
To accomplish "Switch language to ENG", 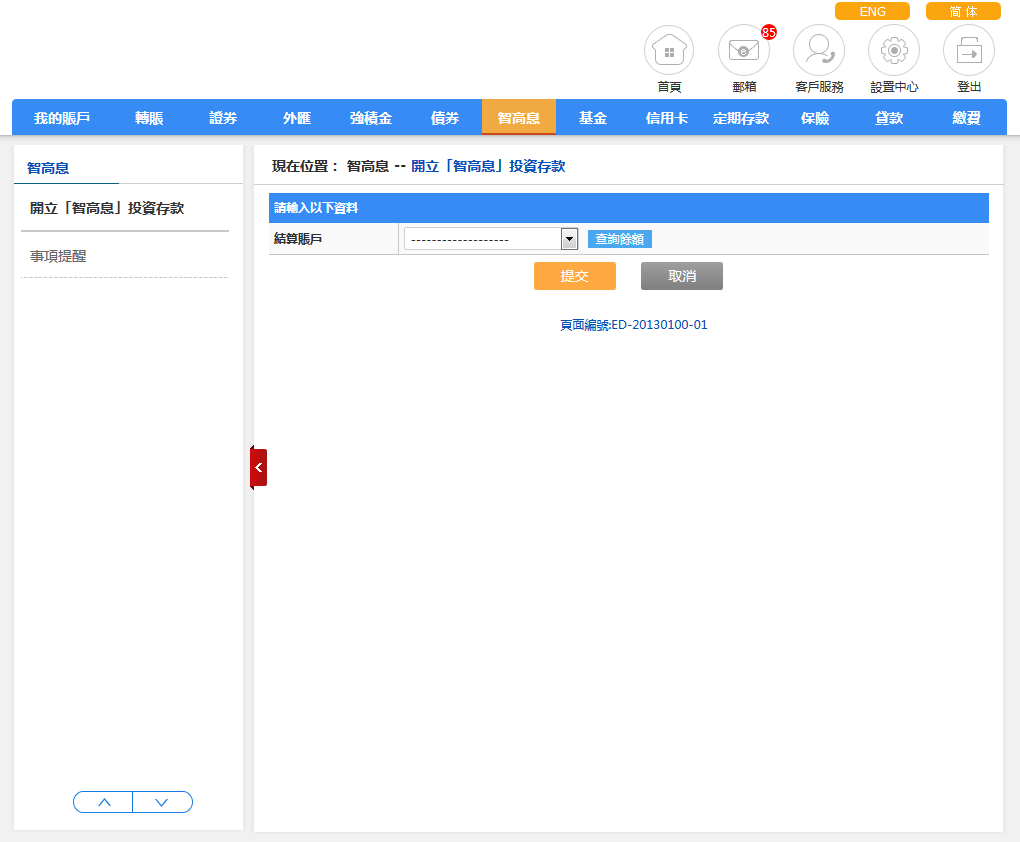I will click(x=872, y=12).
